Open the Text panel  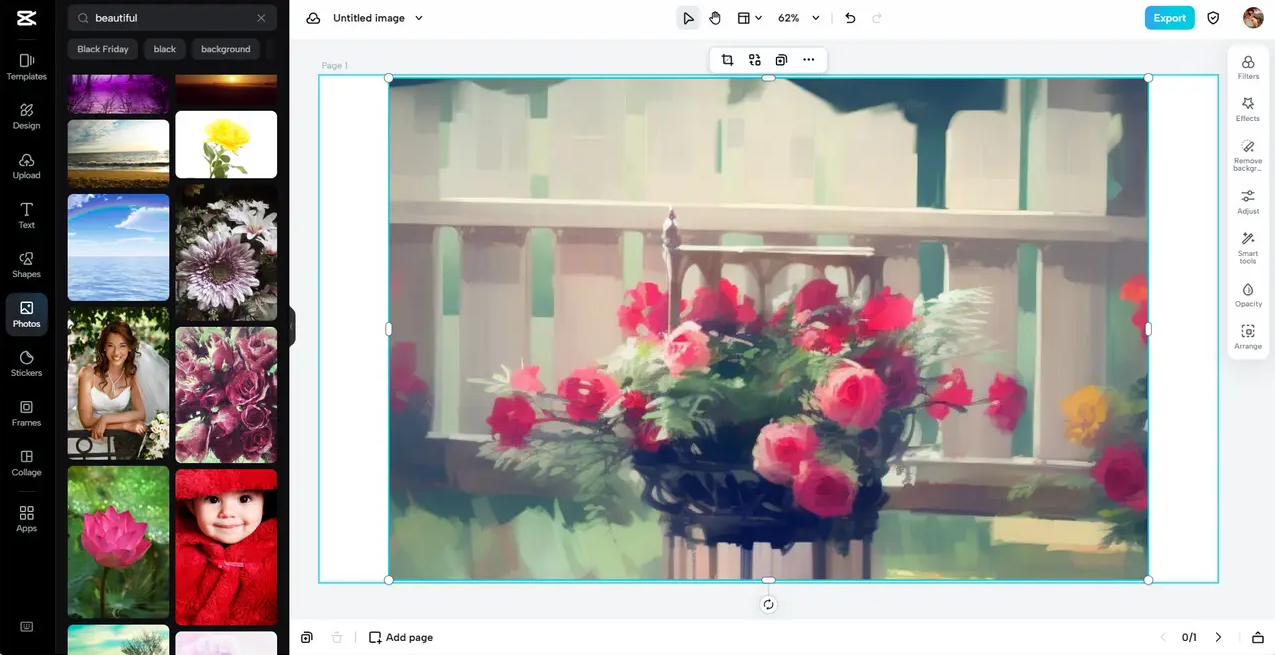coord(26,215)
